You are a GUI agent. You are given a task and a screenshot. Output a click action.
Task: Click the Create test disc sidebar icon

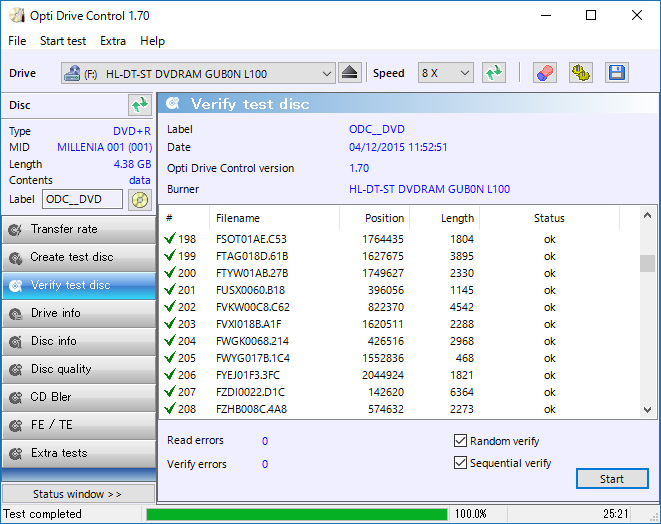click(15, 258)
